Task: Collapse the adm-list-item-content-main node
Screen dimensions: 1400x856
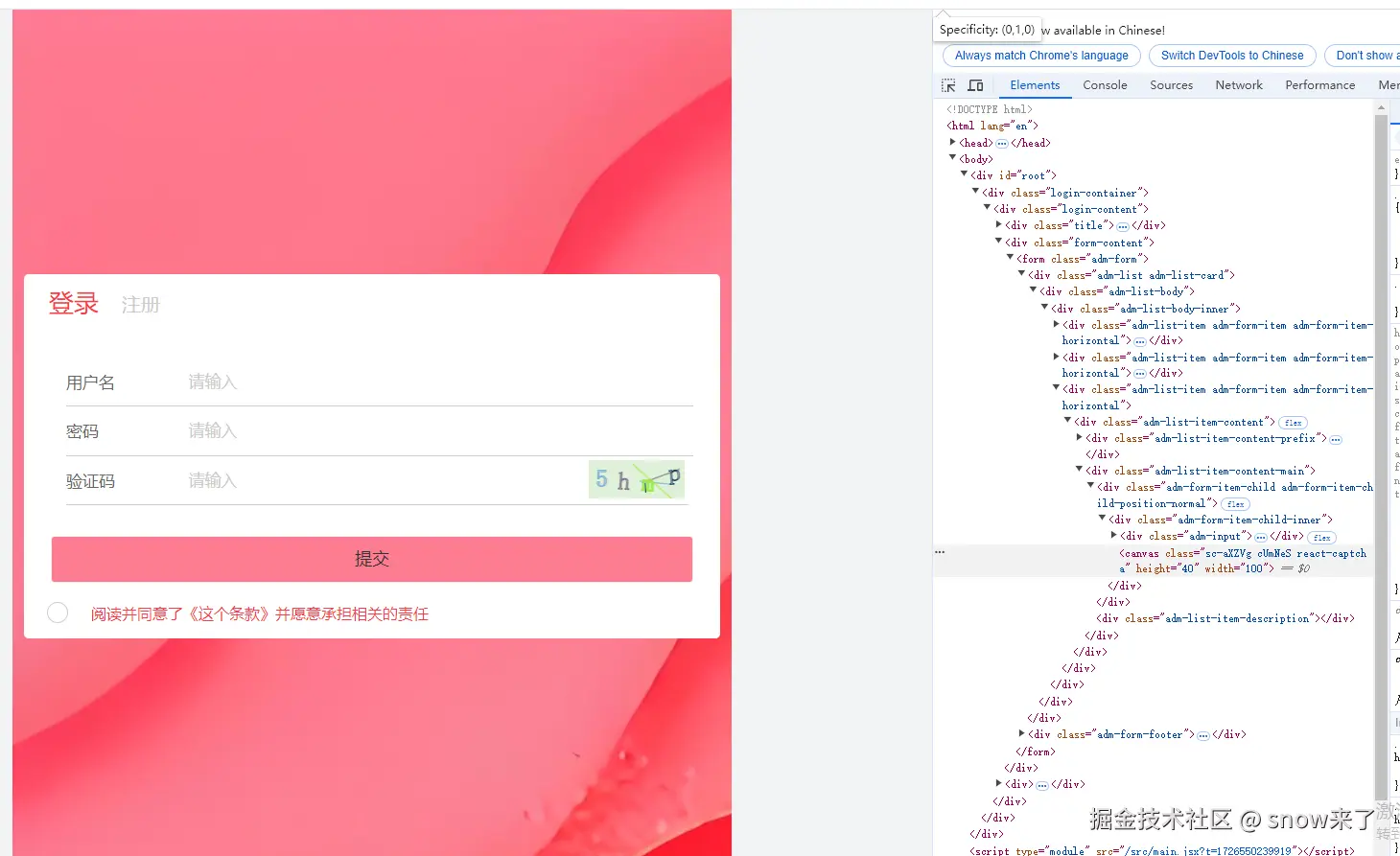Action: (1080, 470)
